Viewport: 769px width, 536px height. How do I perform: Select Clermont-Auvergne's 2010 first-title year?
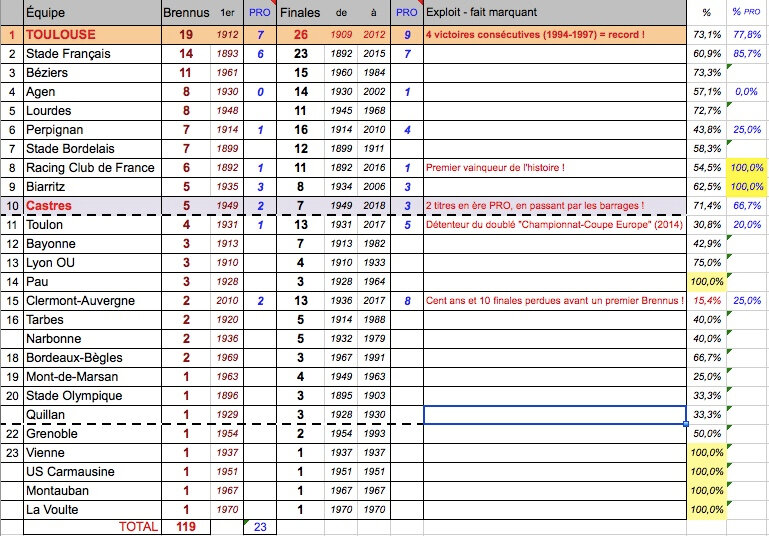(227, 301)
